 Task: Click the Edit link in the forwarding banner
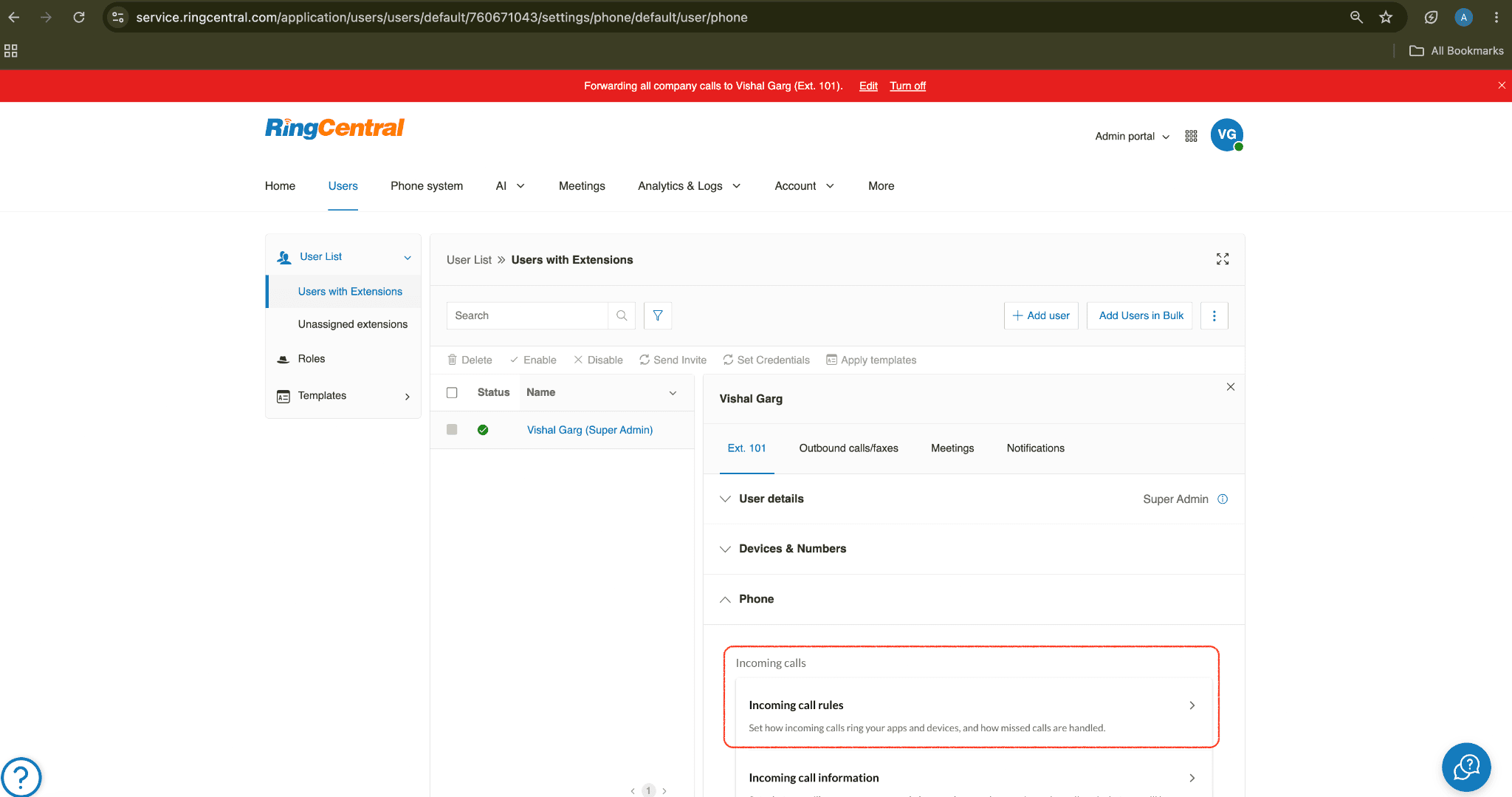click(868, 86)
